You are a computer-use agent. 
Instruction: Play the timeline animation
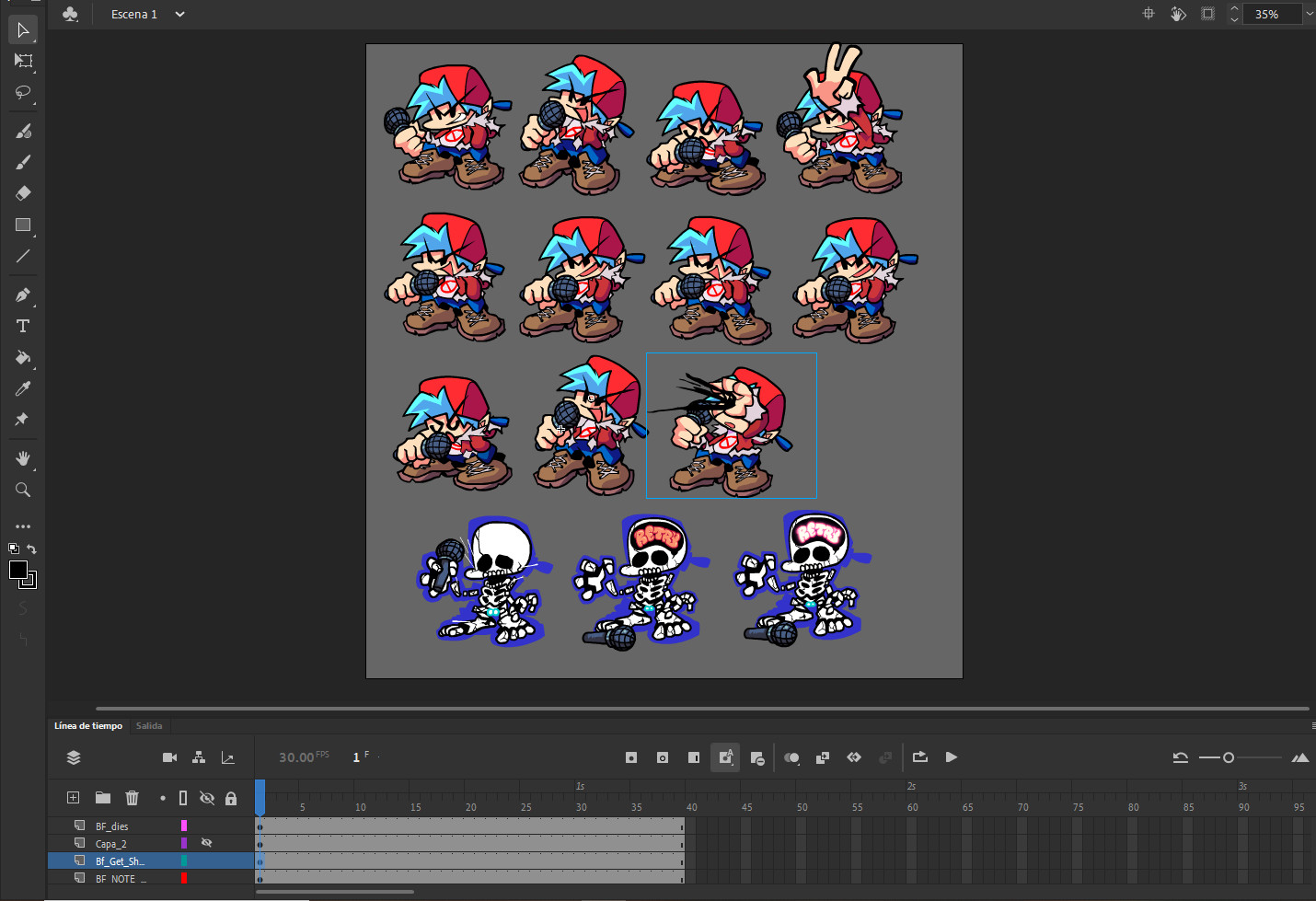pyautogui.click(x=952, y=757)
